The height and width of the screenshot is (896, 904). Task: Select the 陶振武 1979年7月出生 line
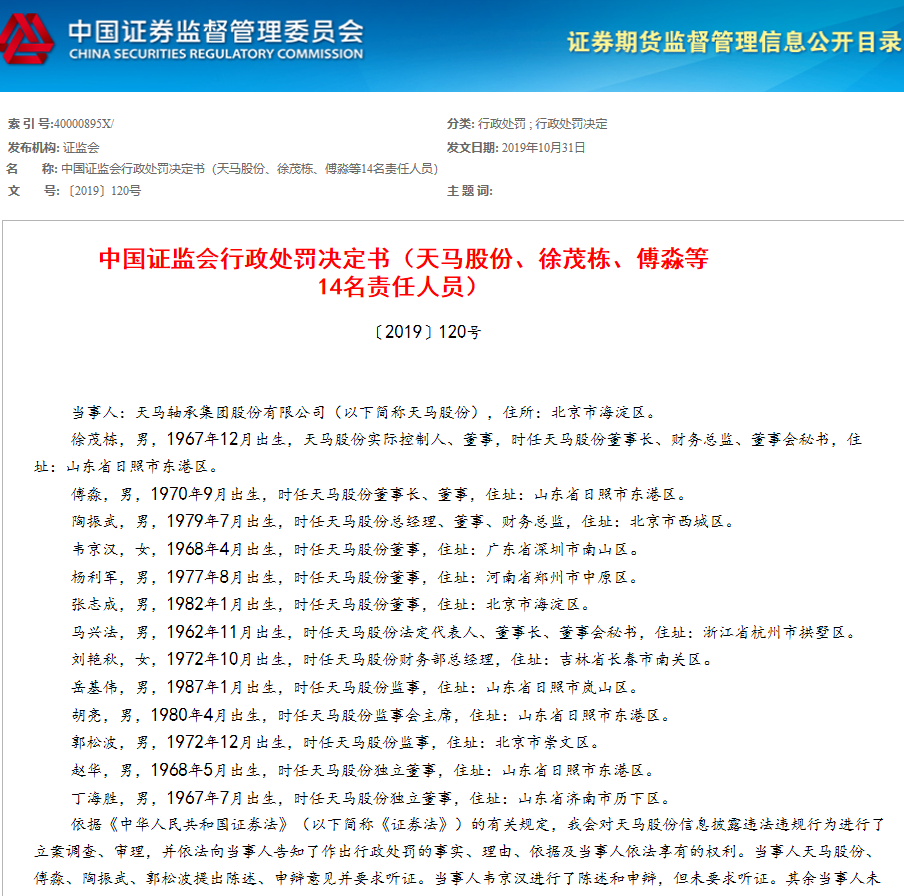(x=403, y=522)
